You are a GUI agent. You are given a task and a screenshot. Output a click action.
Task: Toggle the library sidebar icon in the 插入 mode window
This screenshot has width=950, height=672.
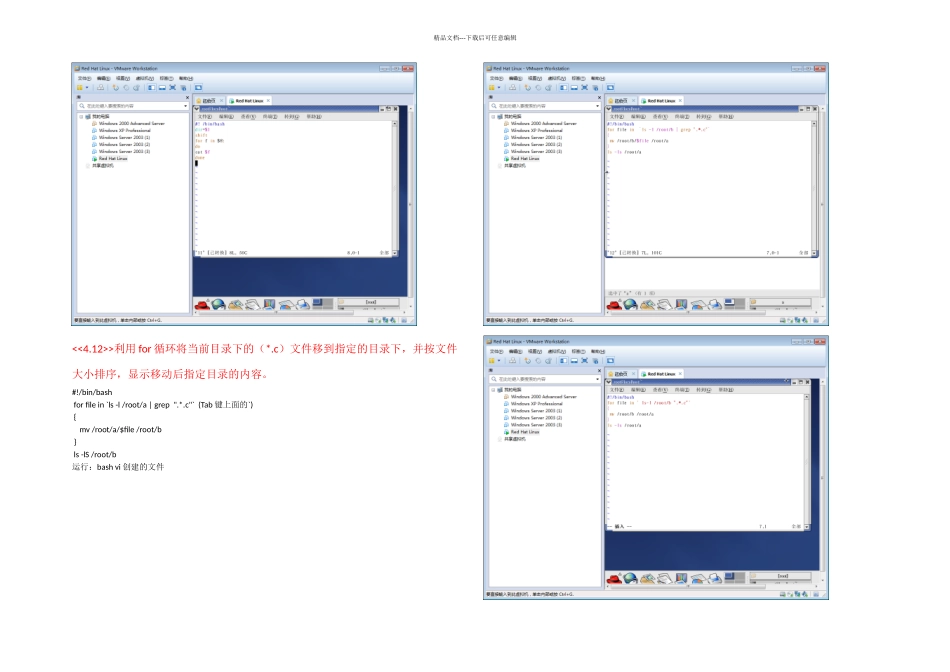coord(563,361)
